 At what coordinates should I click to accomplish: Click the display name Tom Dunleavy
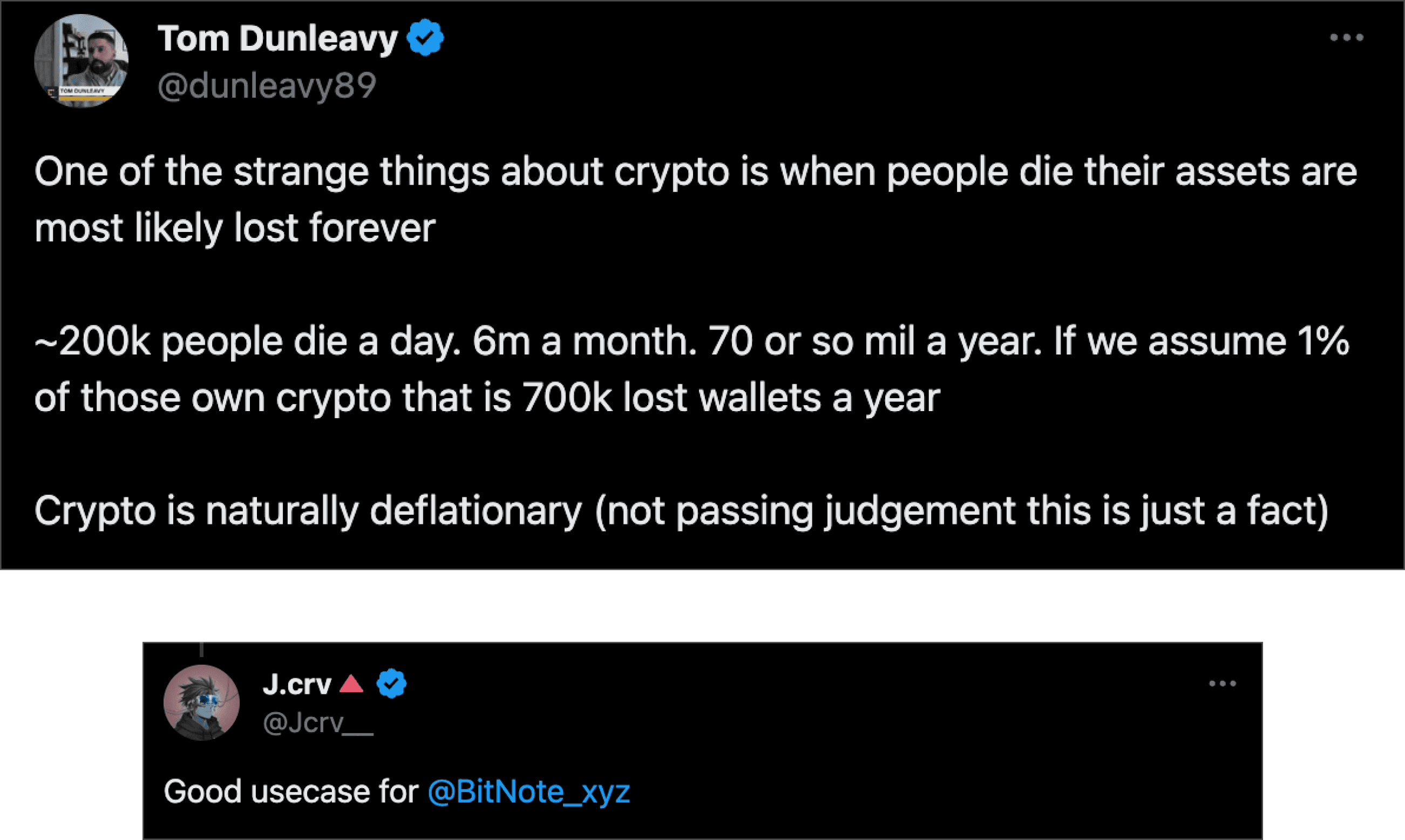(279, 37)
